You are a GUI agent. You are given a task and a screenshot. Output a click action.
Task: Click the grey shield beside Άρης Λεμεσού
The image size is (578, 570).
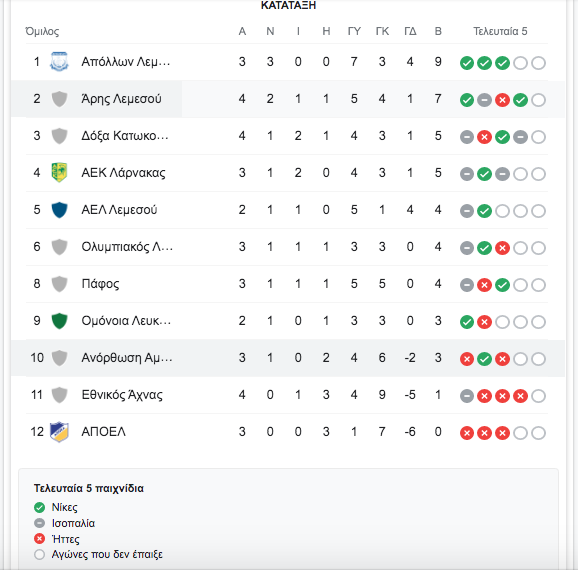click(x=59, y=99)
